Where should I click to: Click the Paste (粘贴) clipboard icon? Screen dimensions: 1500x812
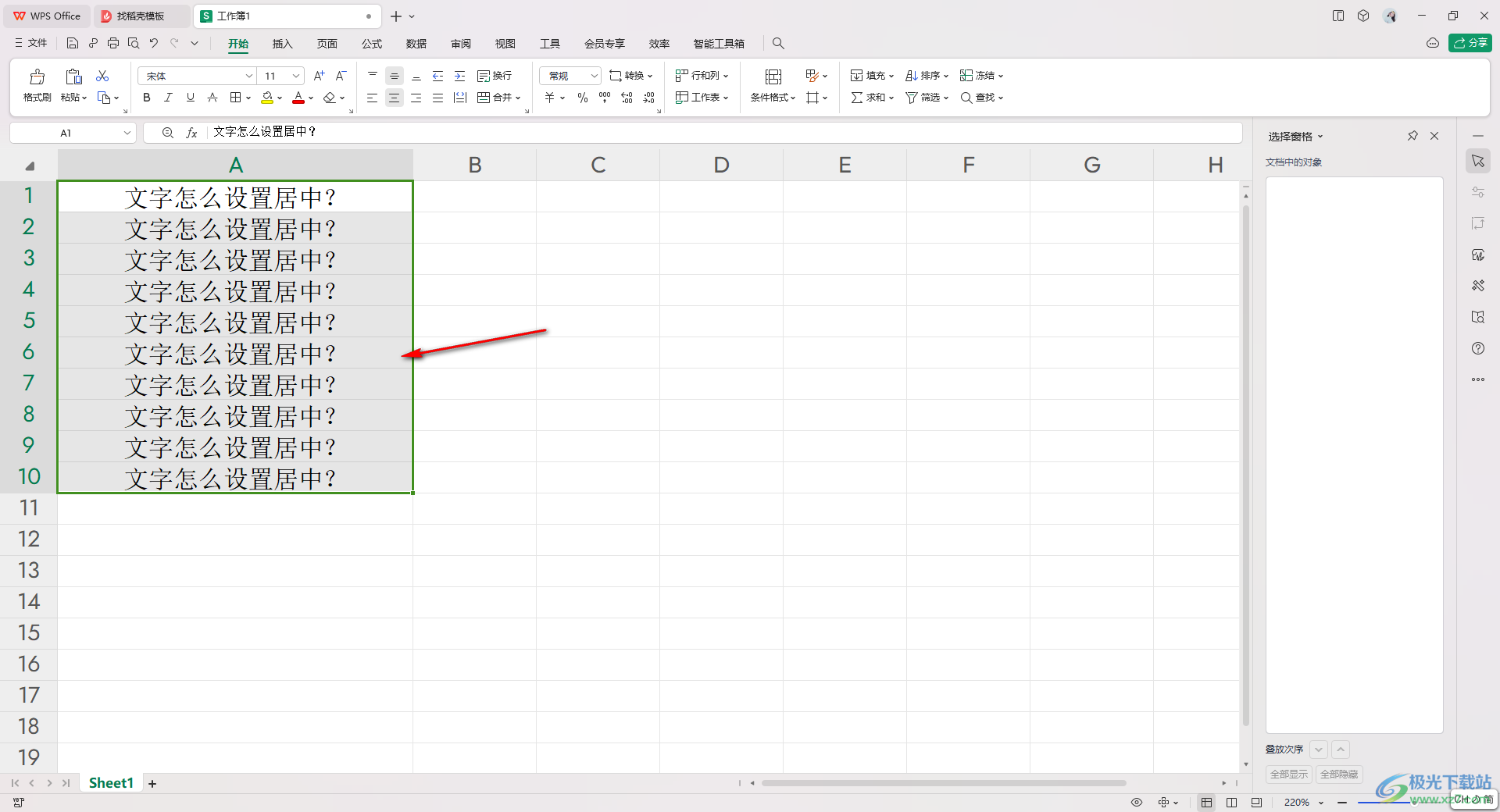(x=73, y=77)
